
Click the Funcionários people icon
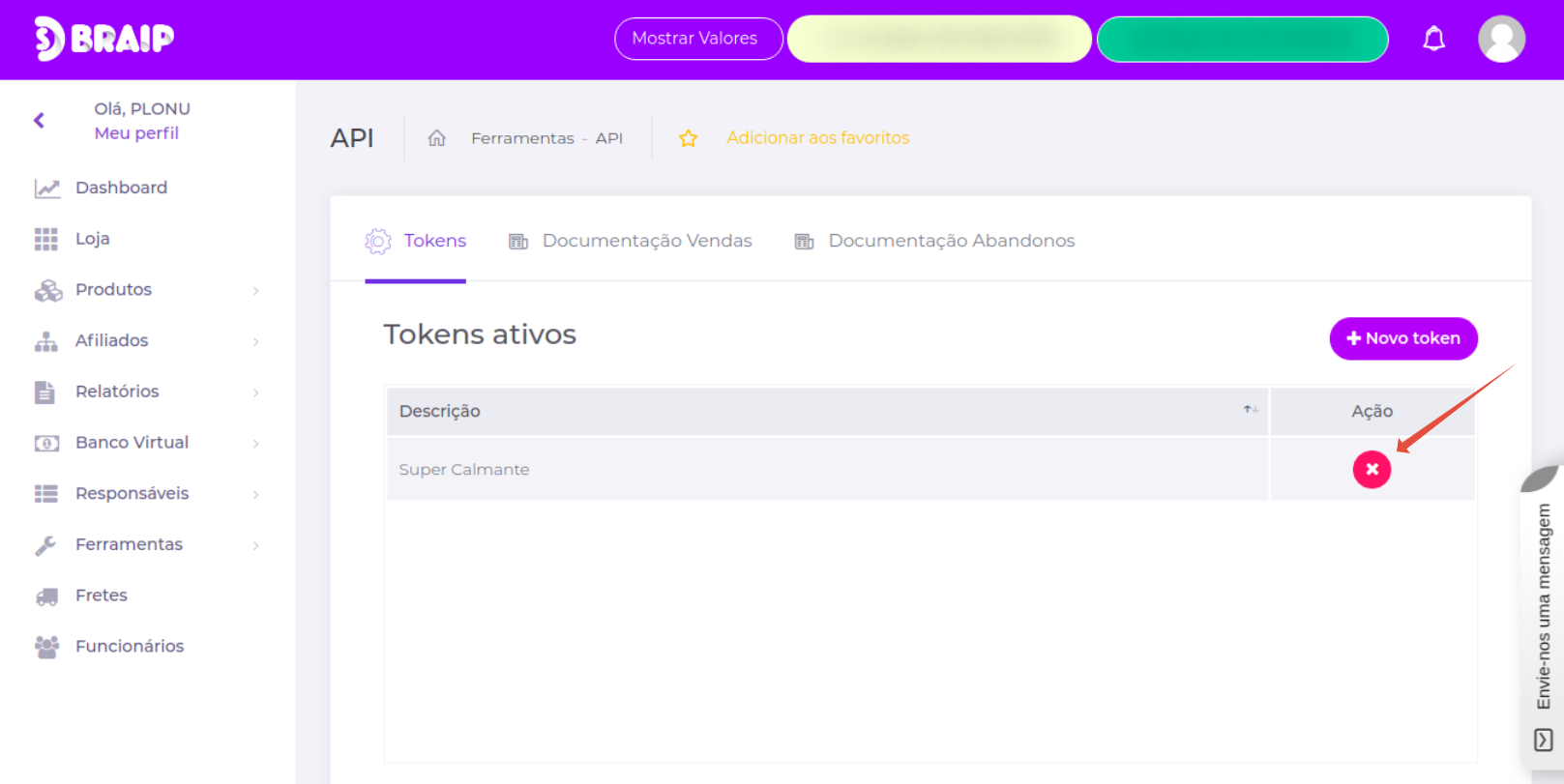click(46, 647)
